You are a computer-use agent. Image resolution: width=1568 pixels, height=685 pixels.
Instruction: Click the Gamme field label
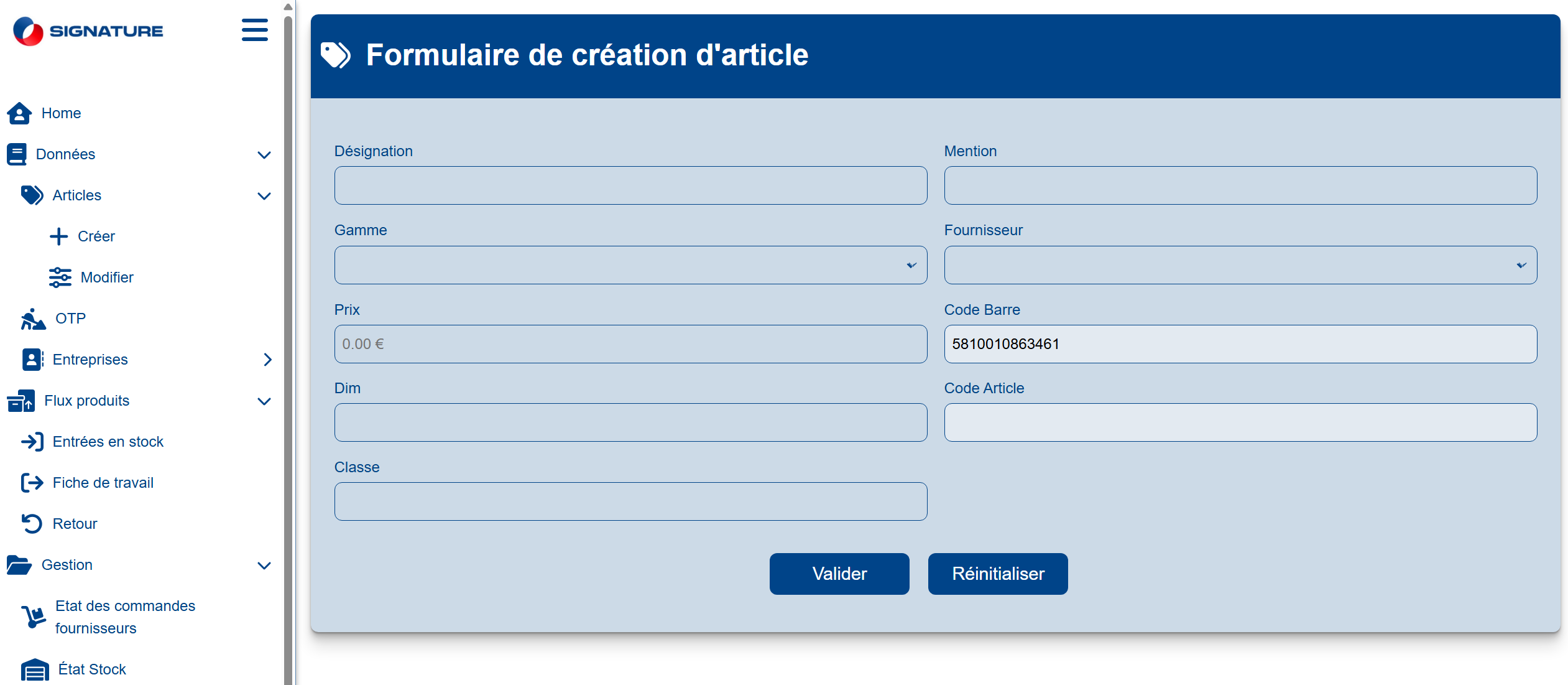(361, 230)
